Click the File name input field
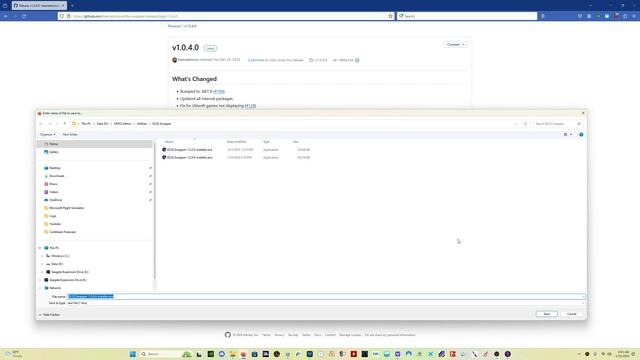This screenshot has height=360, width=640. [326, 296]
